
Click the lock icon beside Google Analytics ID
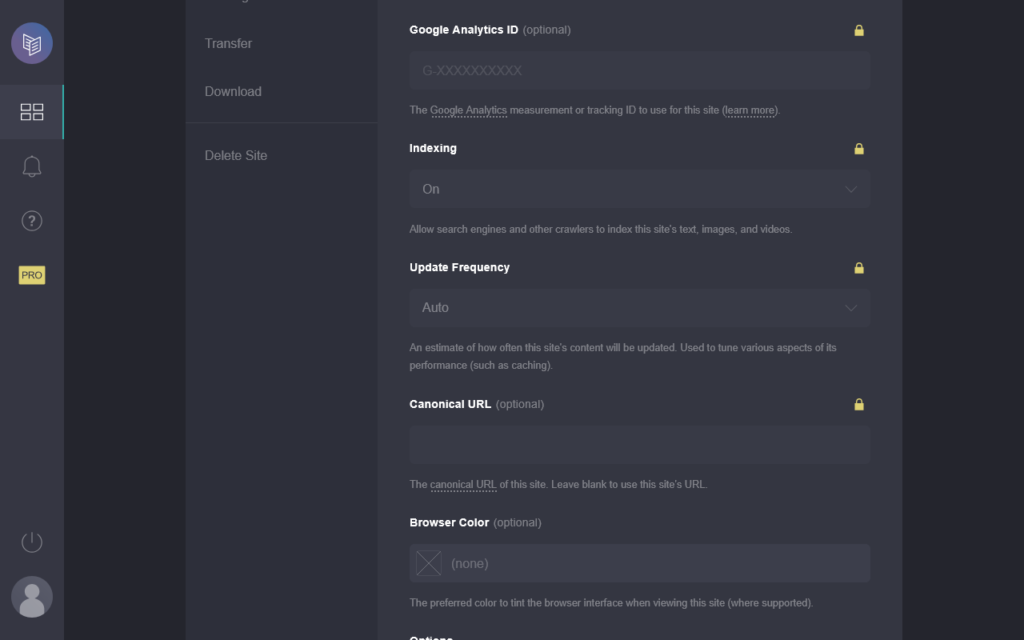(x=859, y=30)
